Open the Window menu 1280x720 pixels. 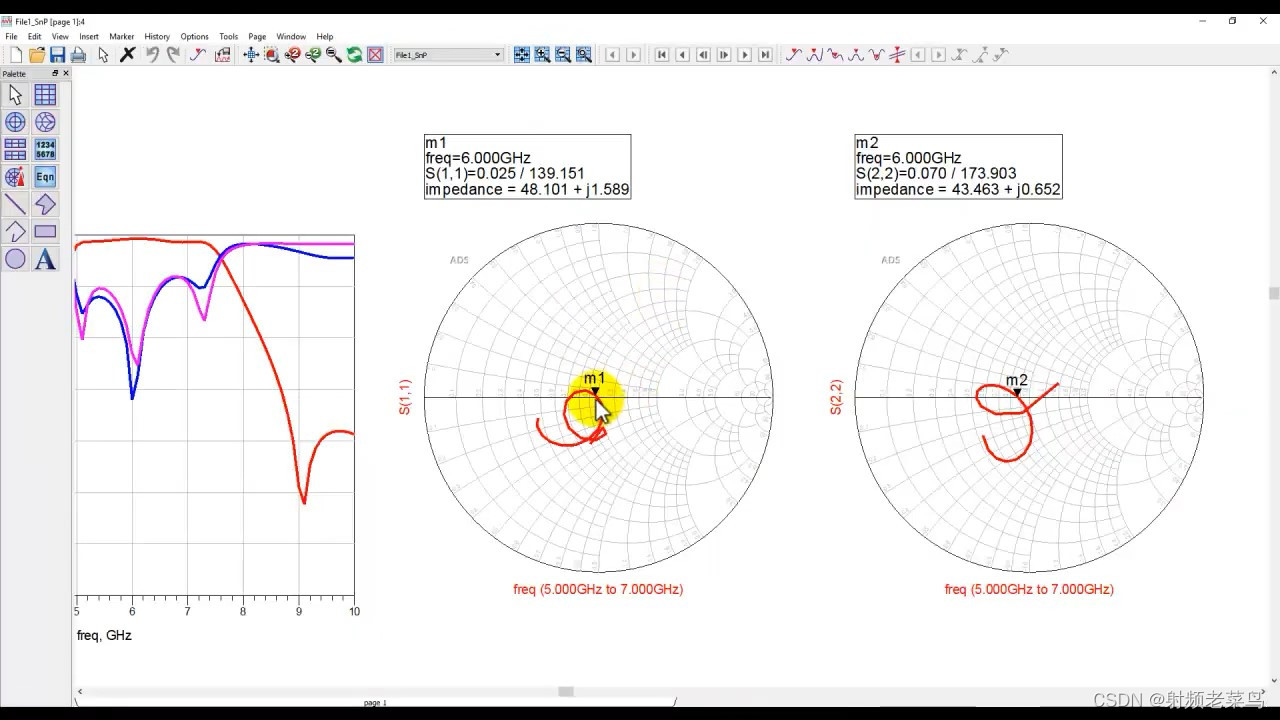tap(291, 37)
